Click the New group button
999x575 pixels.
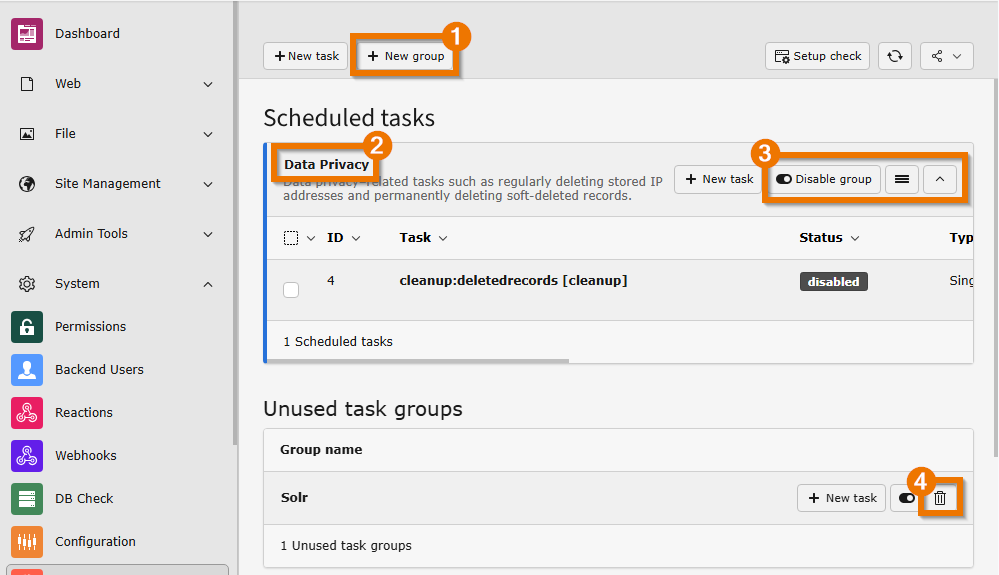click(406, 56)
